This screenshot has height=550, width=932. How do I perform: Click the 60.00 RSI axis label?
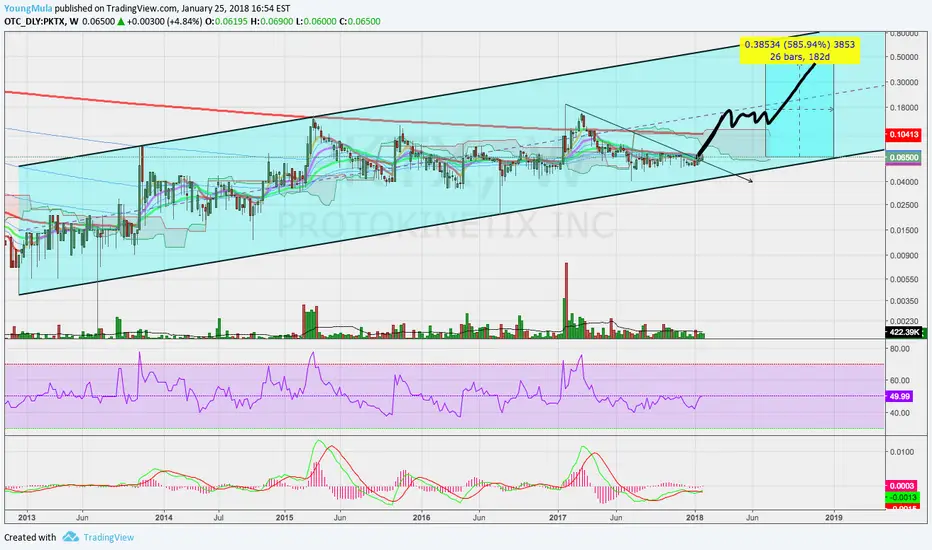point(899,381)
